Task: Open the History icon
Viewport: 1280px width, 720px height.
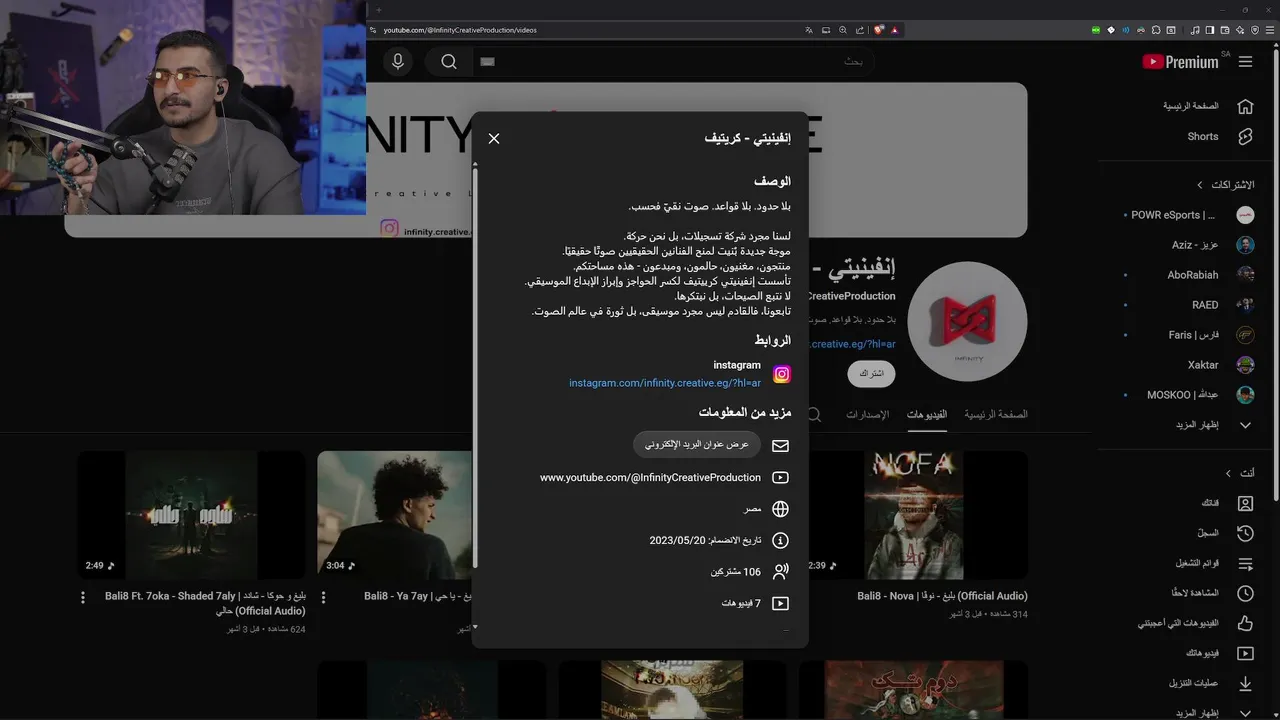Action: 1245,534
